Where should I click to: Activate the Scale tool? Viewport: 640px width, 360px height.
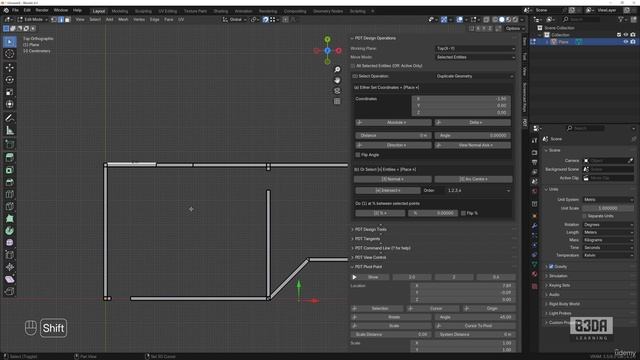tap(9, 92)
